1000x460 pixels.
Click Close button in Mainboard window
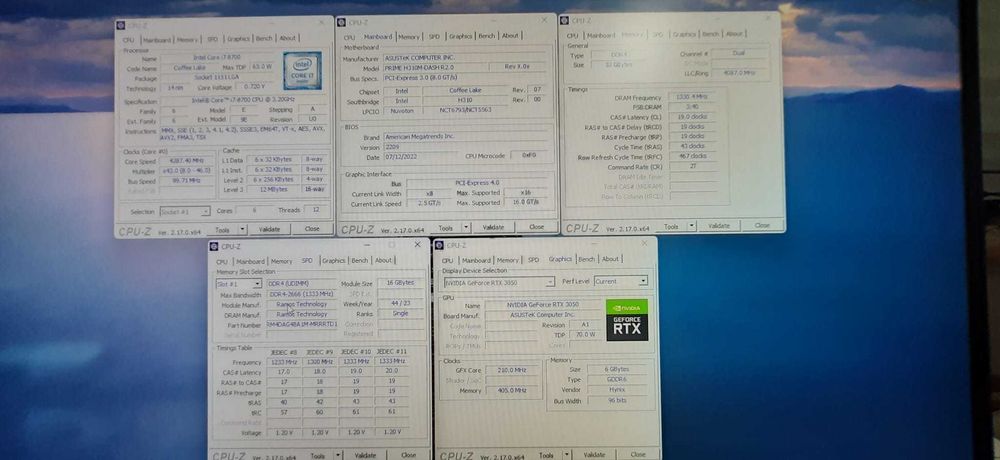(x=536, y=226)
